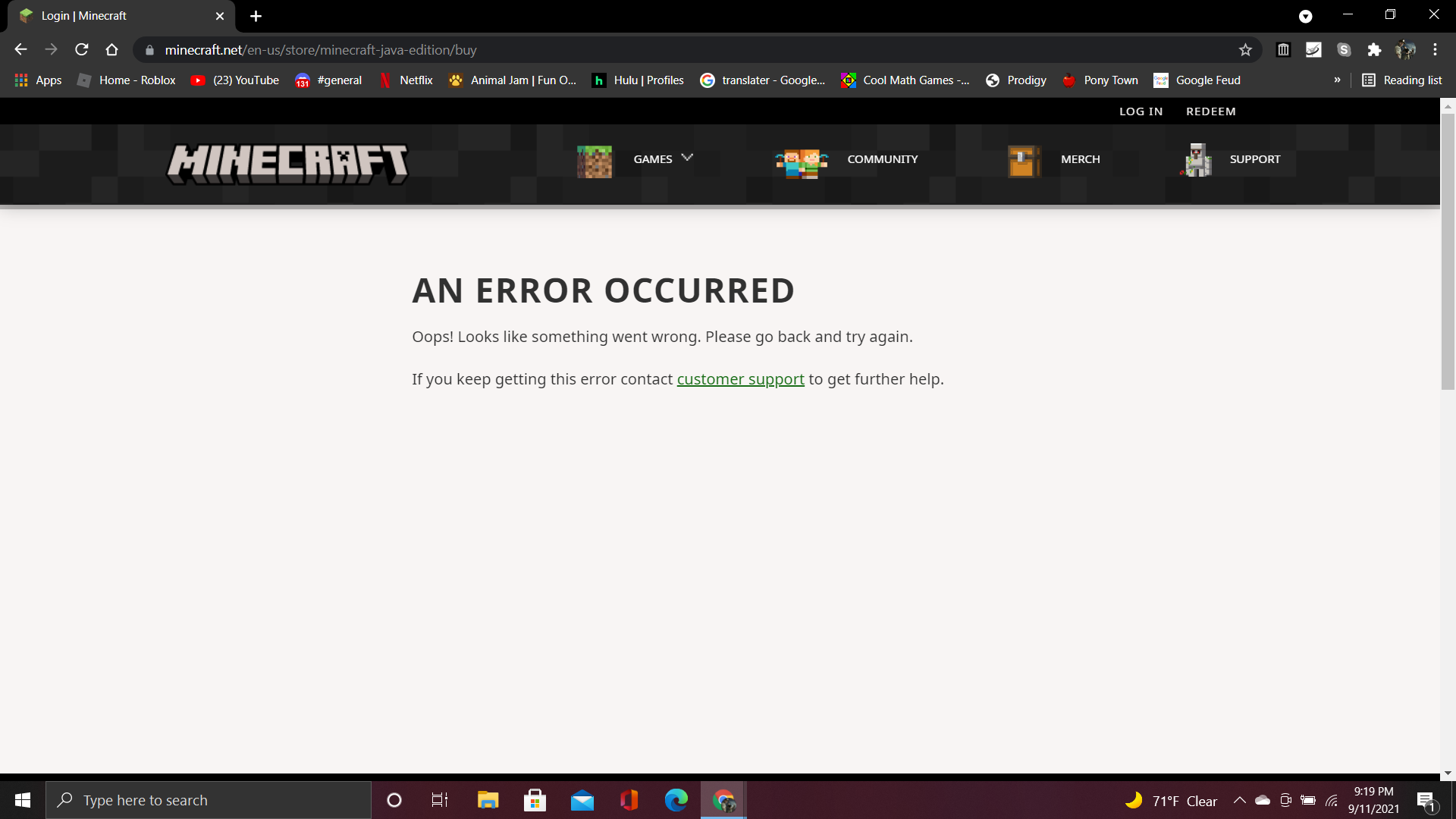Expand the Games dropdown chevron

coord(687,158)
